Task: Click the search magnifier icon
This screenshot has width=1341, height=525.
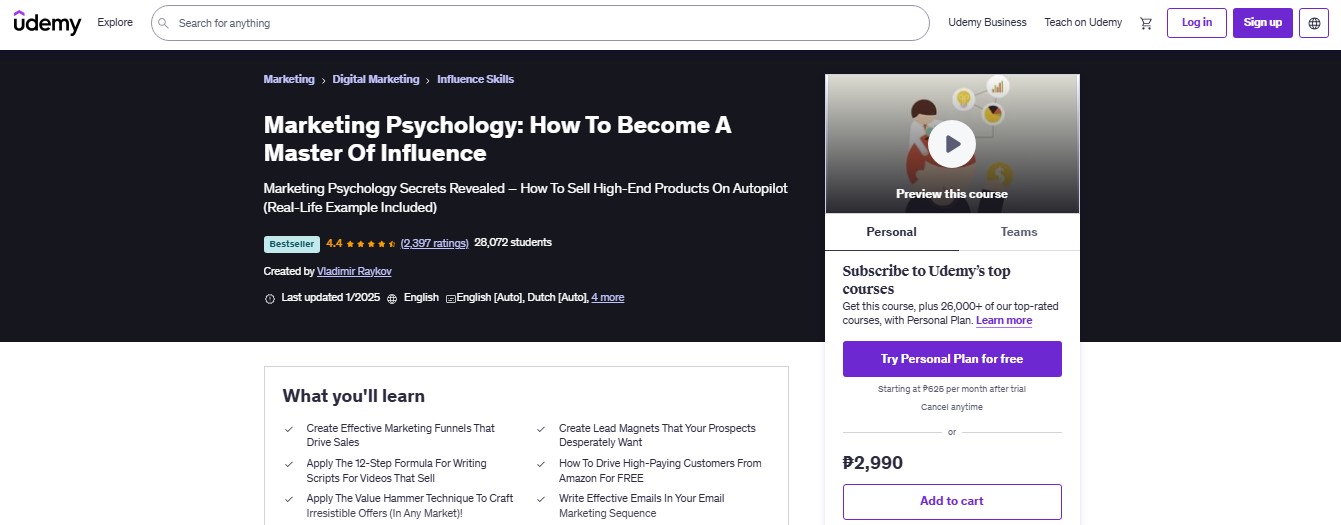Action: pos(164,23)
